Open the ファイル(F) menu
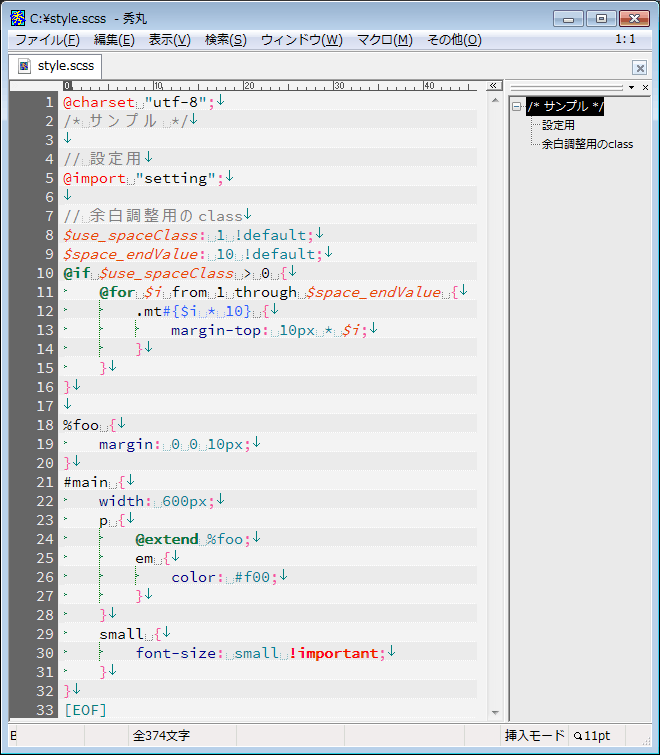 point(47,40)
